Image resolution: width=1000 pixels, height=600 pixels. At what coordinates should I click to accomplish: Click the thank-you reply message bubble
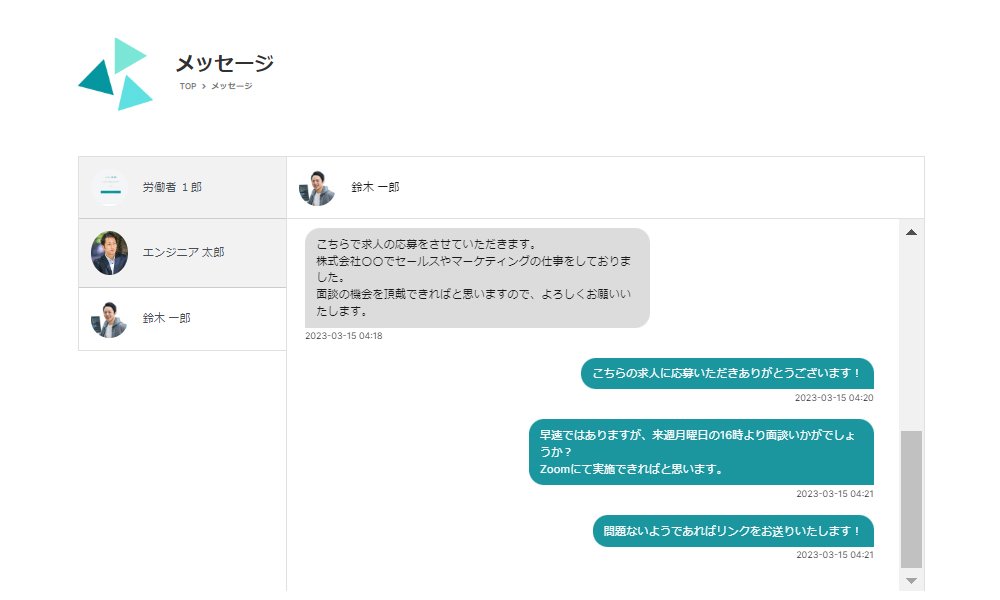[727, 373]
